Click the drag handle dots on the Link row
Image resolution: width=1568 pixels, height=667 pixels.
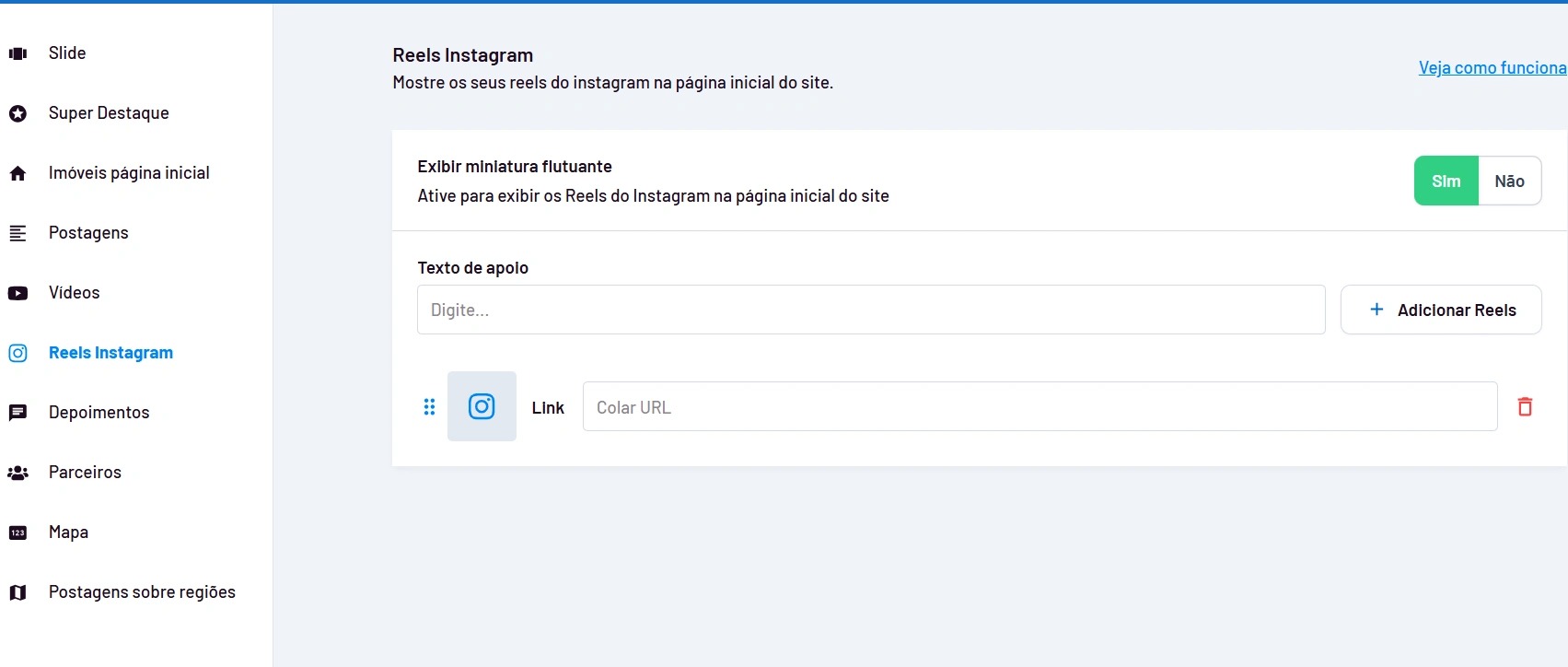coord(429,406)
